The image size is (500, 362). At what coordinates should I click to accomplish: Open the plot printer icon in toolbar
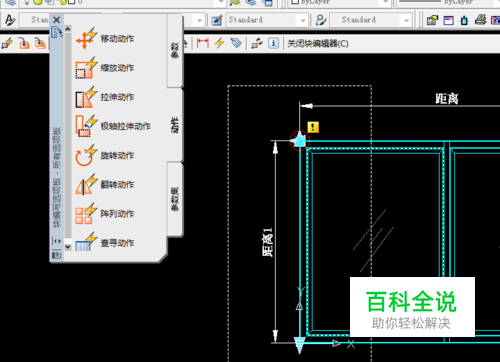[480, 20]
